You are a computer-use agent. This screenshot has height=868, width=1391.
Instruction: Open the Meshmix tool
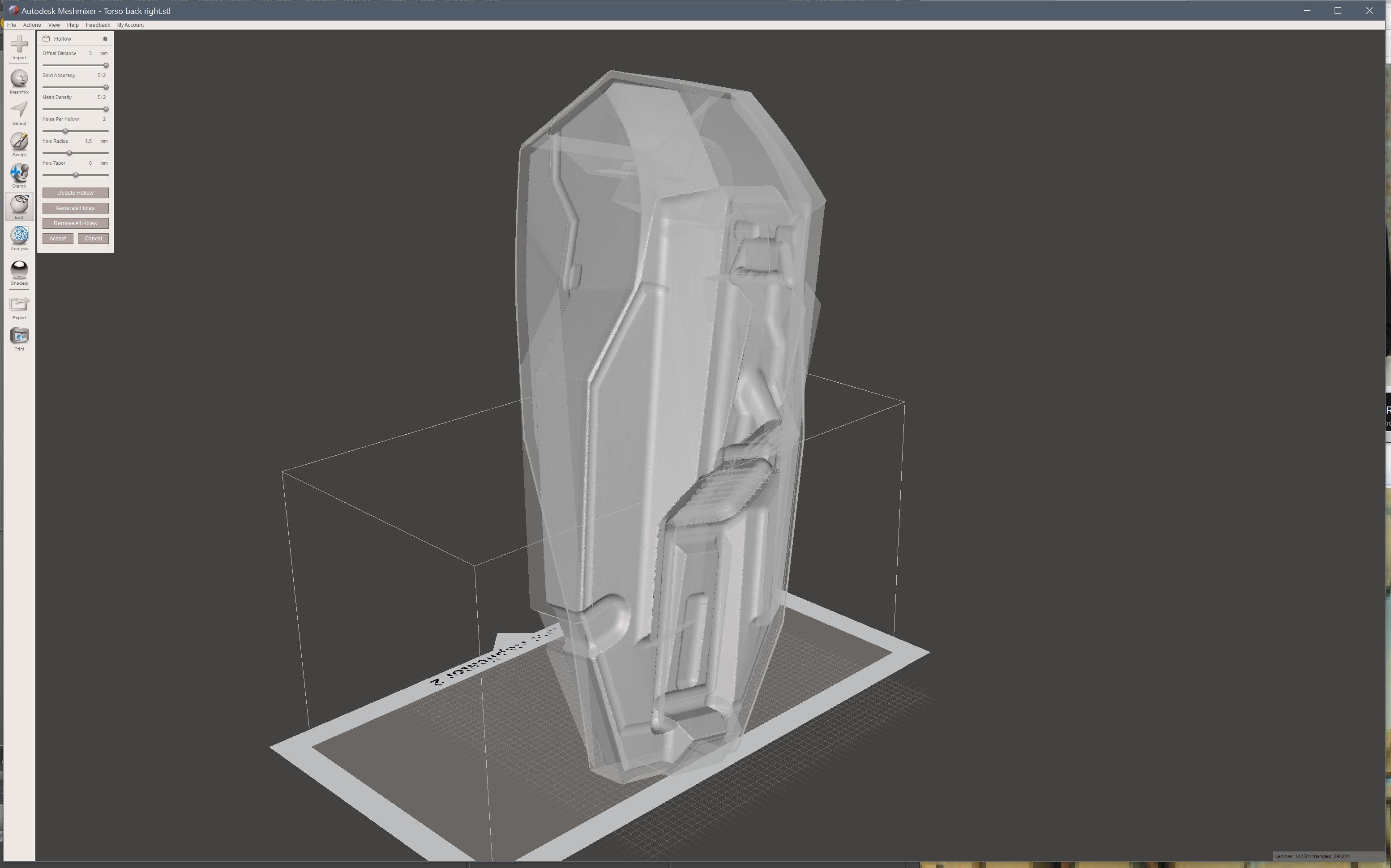tap(19, 79)
